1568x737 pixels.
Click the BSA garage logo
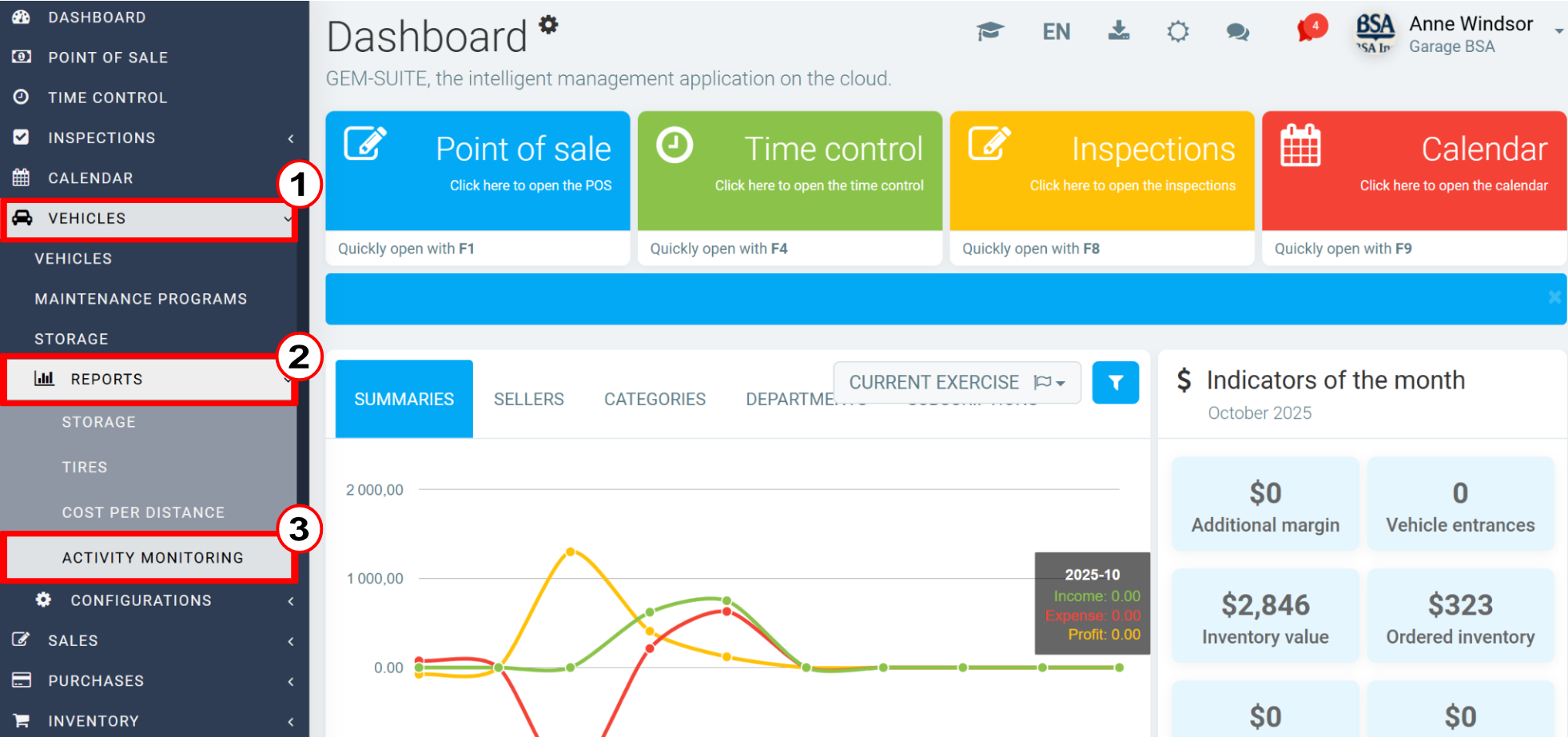pyautogui.click(x=1373, y=34)
